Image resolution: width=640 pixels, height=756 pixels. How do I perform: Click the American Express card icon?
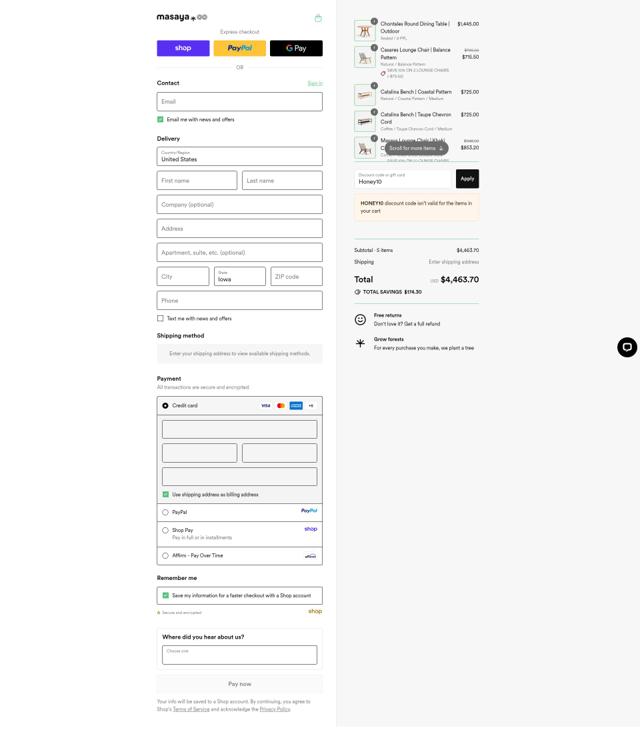(296, 405)
